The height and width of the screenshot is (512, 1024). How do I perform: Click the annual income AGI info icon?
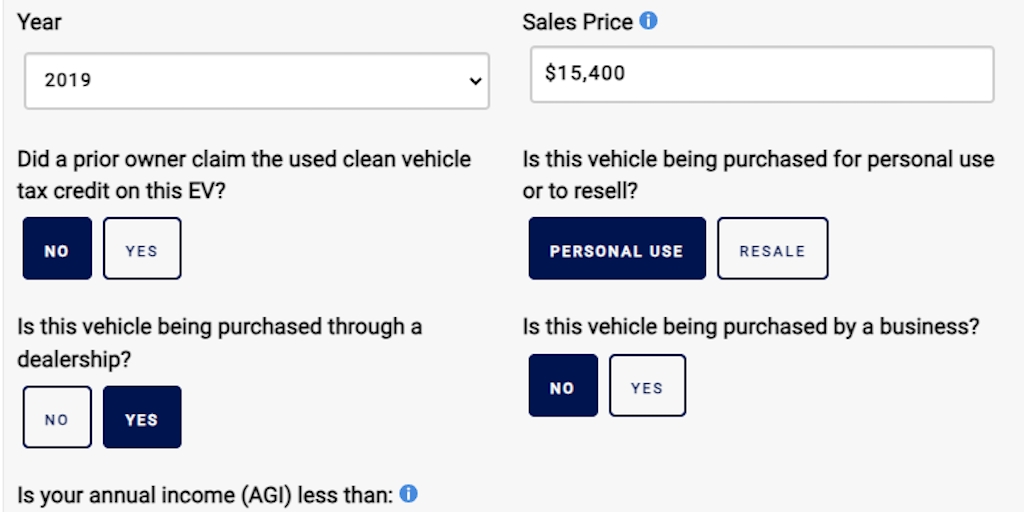coord(408,493)
